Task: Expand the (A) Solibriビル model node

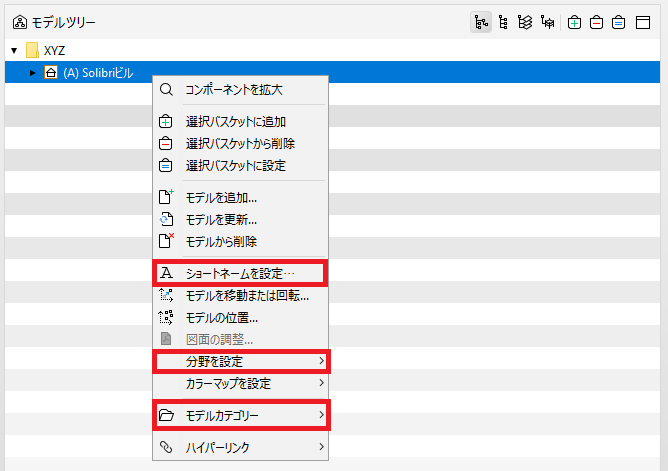Action: (32, 73)
